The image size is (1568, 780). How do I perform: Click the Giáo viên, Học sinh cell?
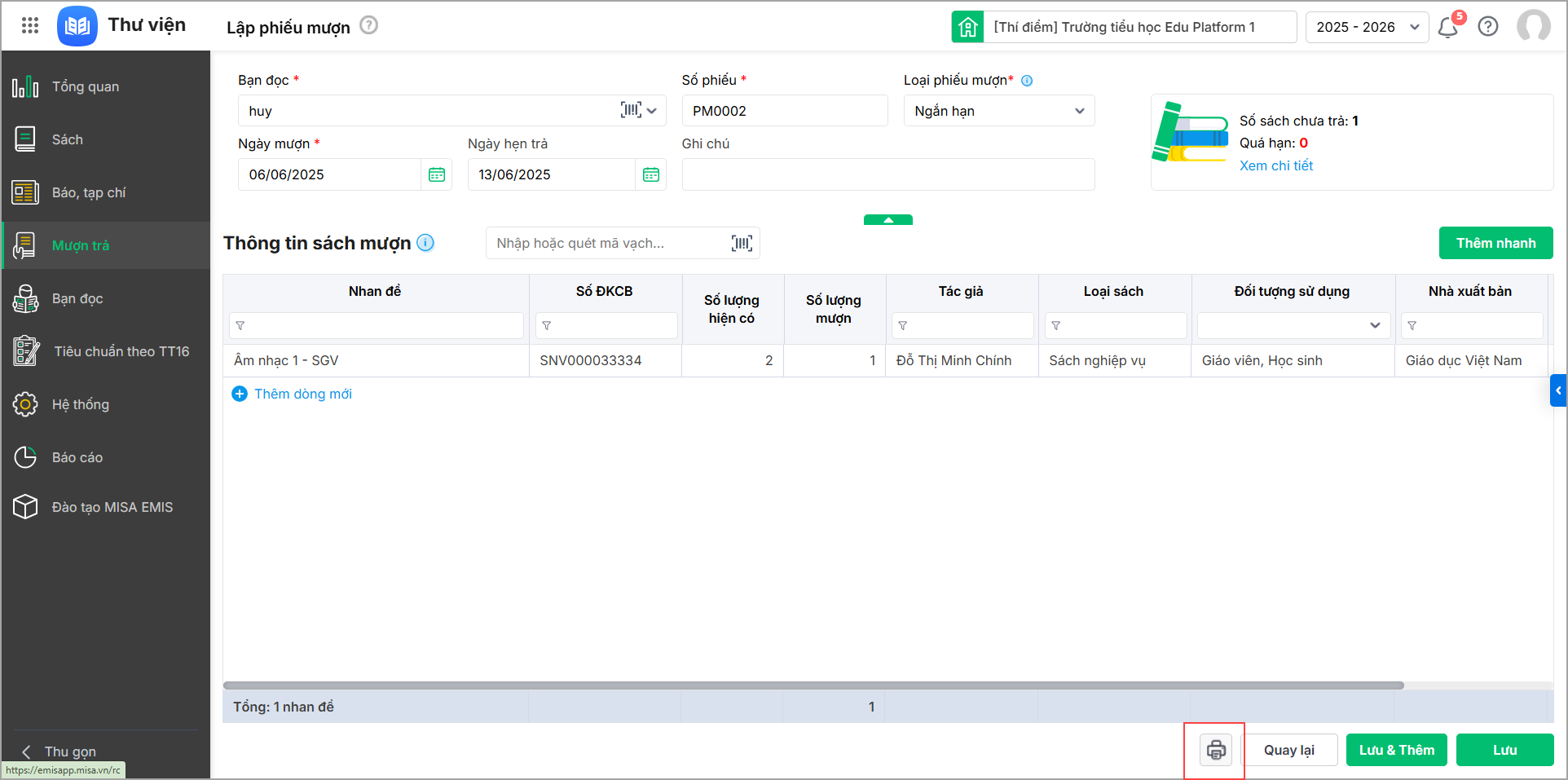tap(1293, 360)
